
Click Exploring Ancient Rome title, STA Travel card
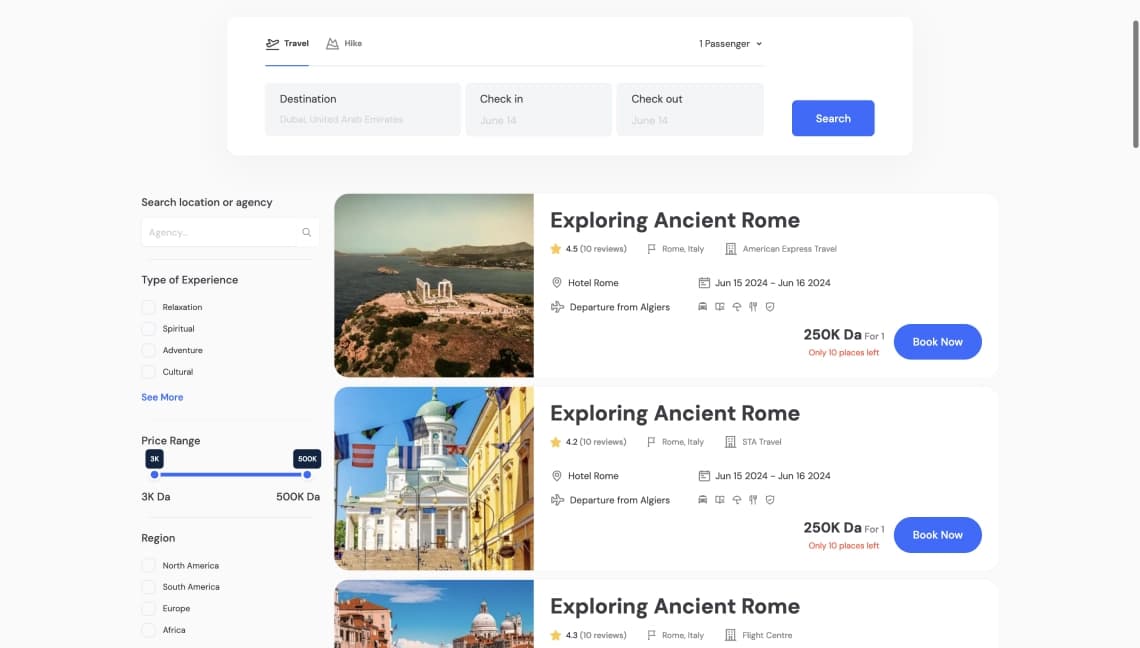tap(675, 413)
